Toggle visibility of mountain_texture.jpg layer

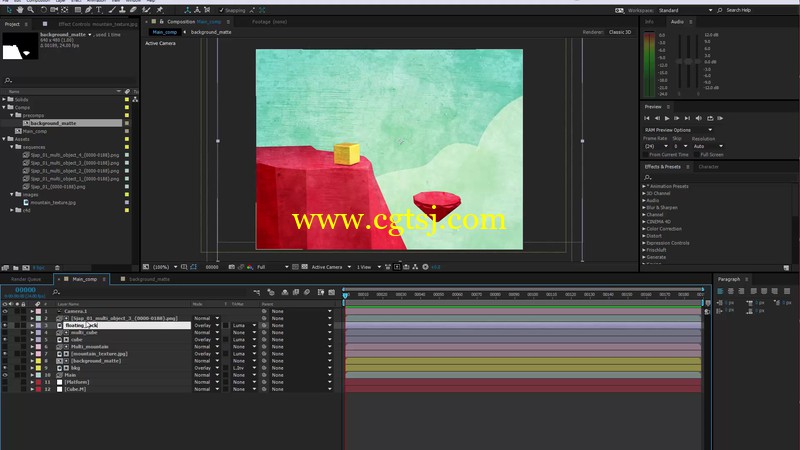pos(5,354)
